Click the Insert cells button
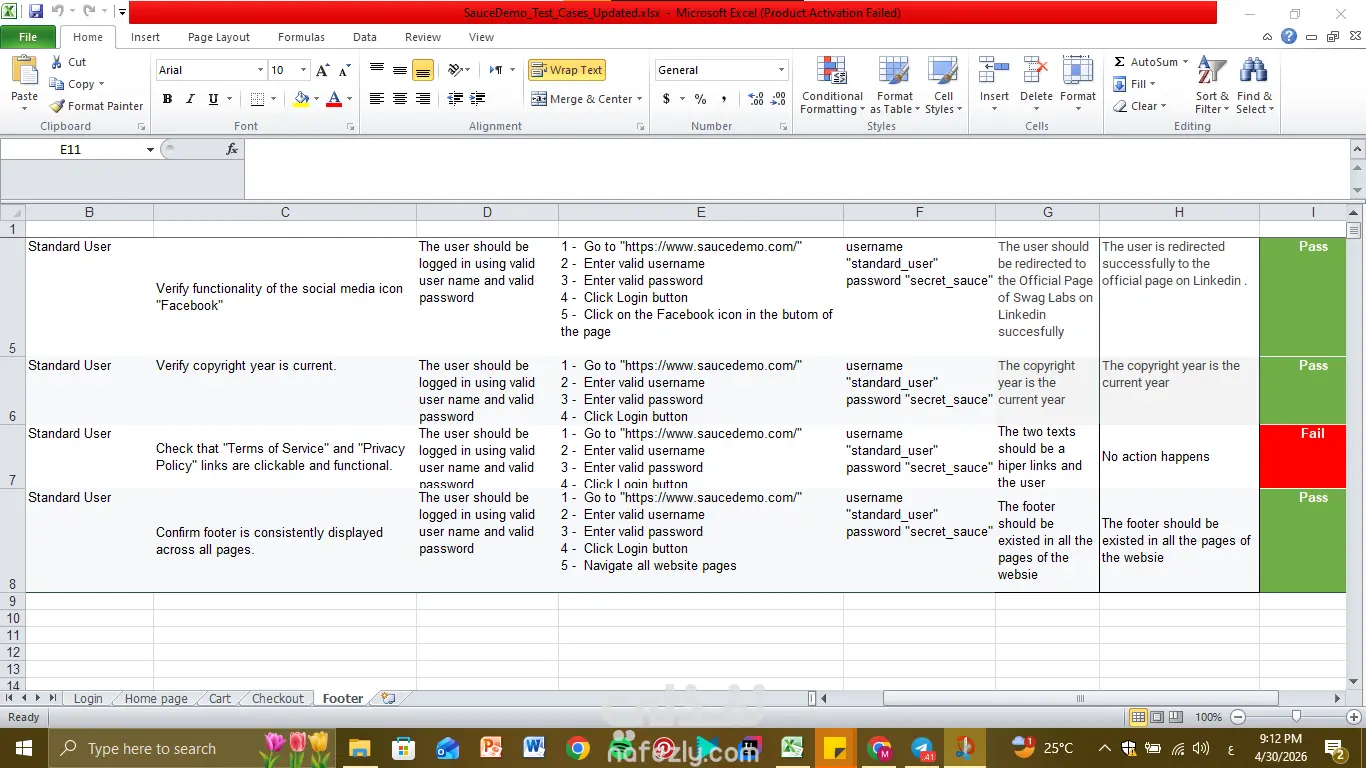Viewport: 1366px width, 768px height. tap(994, 85)
